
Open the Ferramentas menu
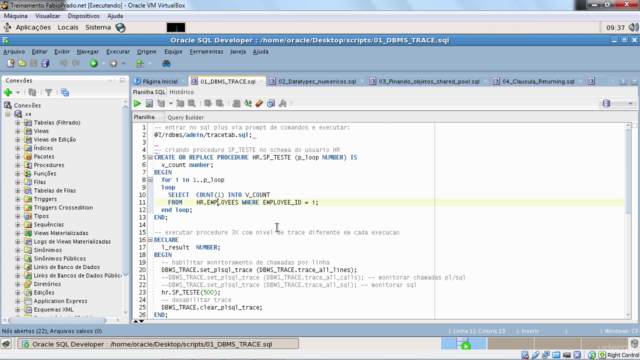206,51
